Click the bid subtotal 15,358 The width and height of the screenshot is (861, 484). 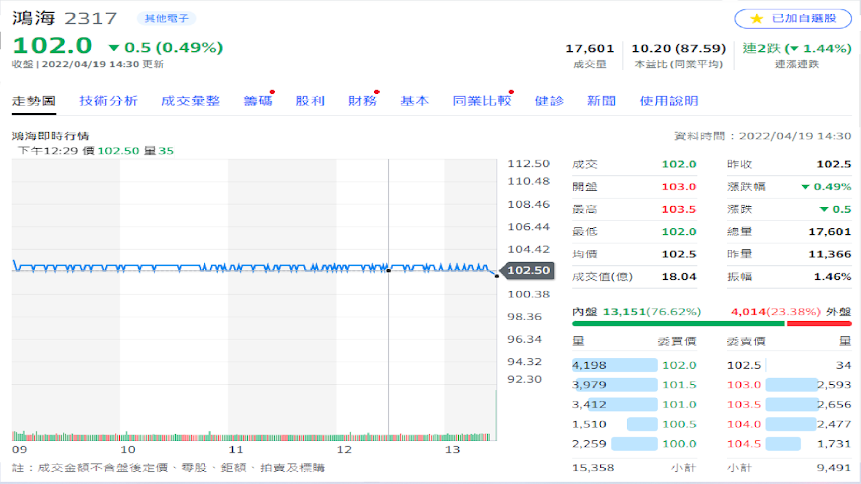tap(593, 468)
